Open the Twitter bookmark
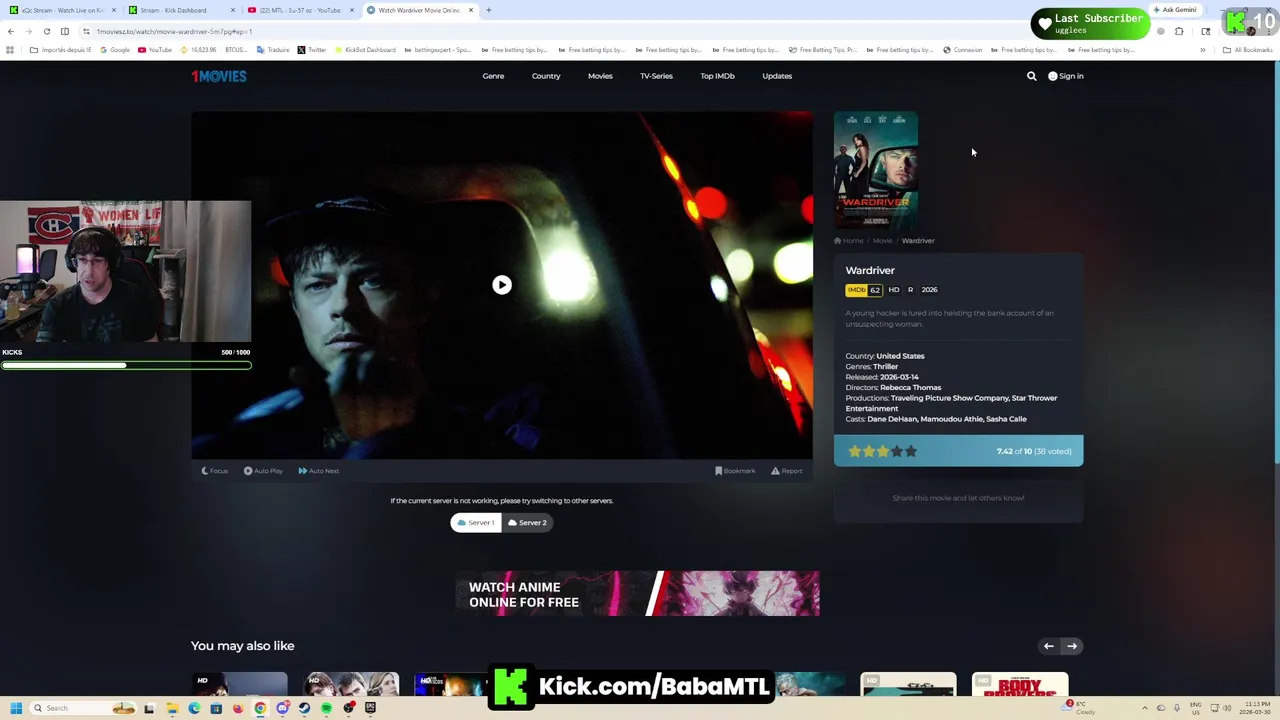The height and width of the screenshot is (720, 1280). point(312,50)
